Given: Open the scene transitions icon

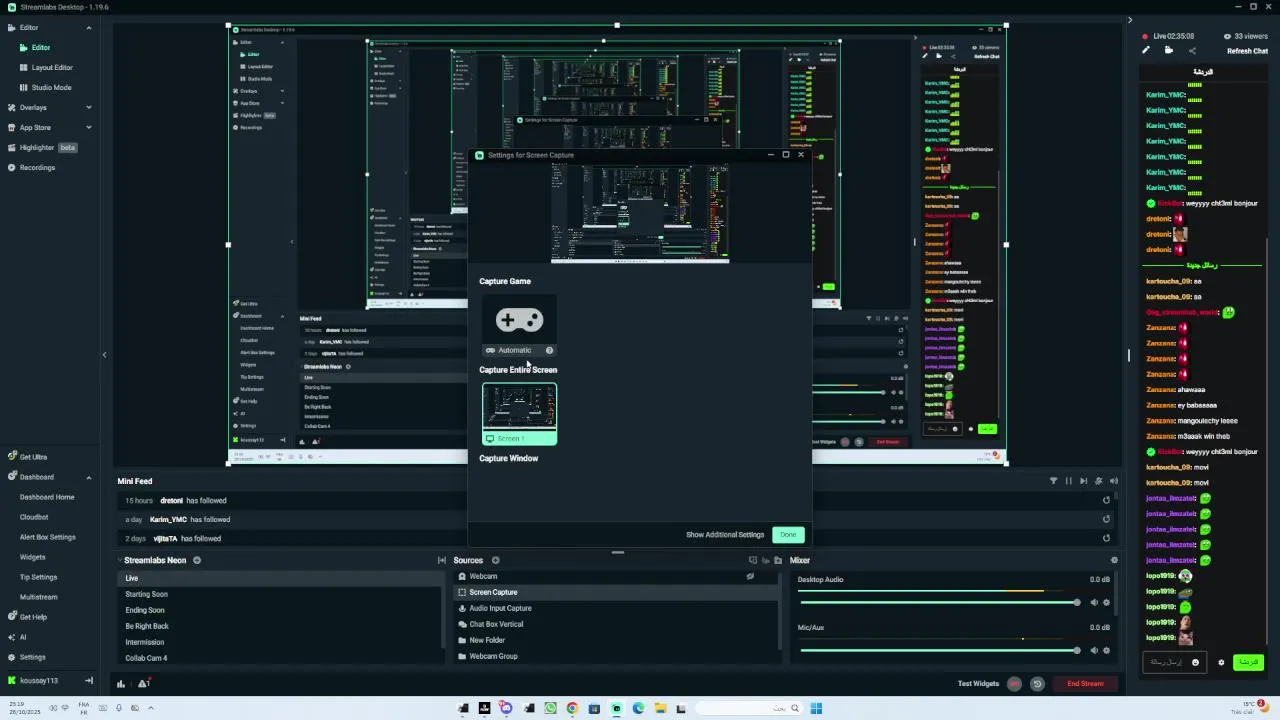Looking at the screenshot, I should point(441,560).
